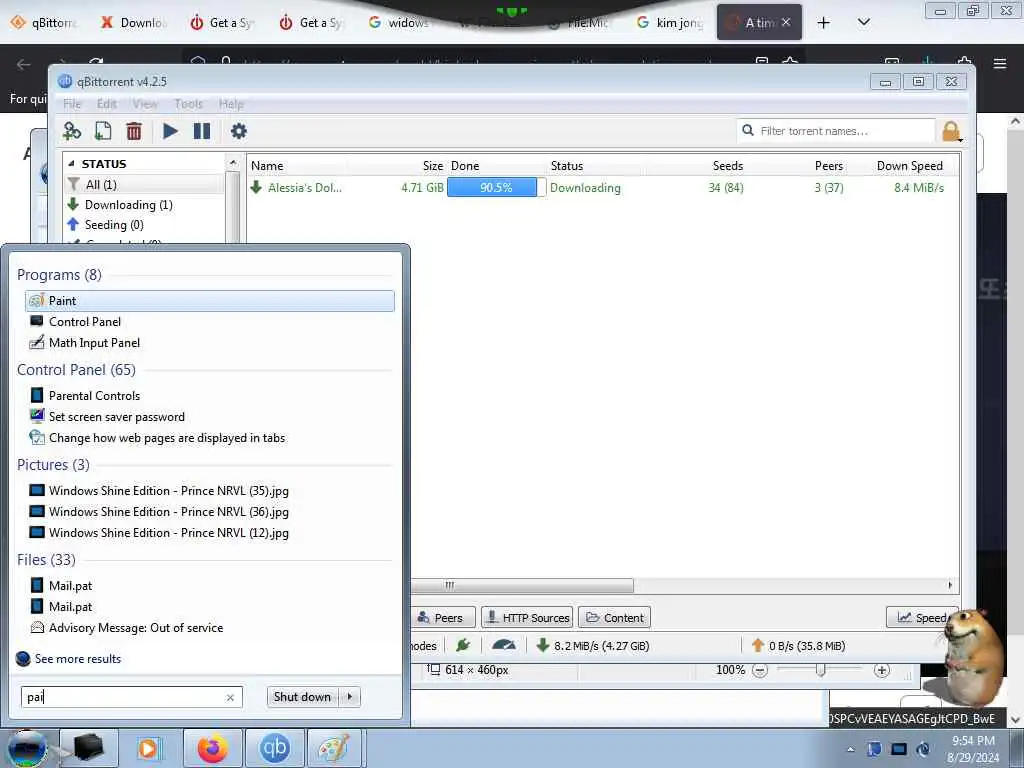Launch Paint from Start menu results
The width and height of the screenshot is (1024, 768).
tap(210, 301)
